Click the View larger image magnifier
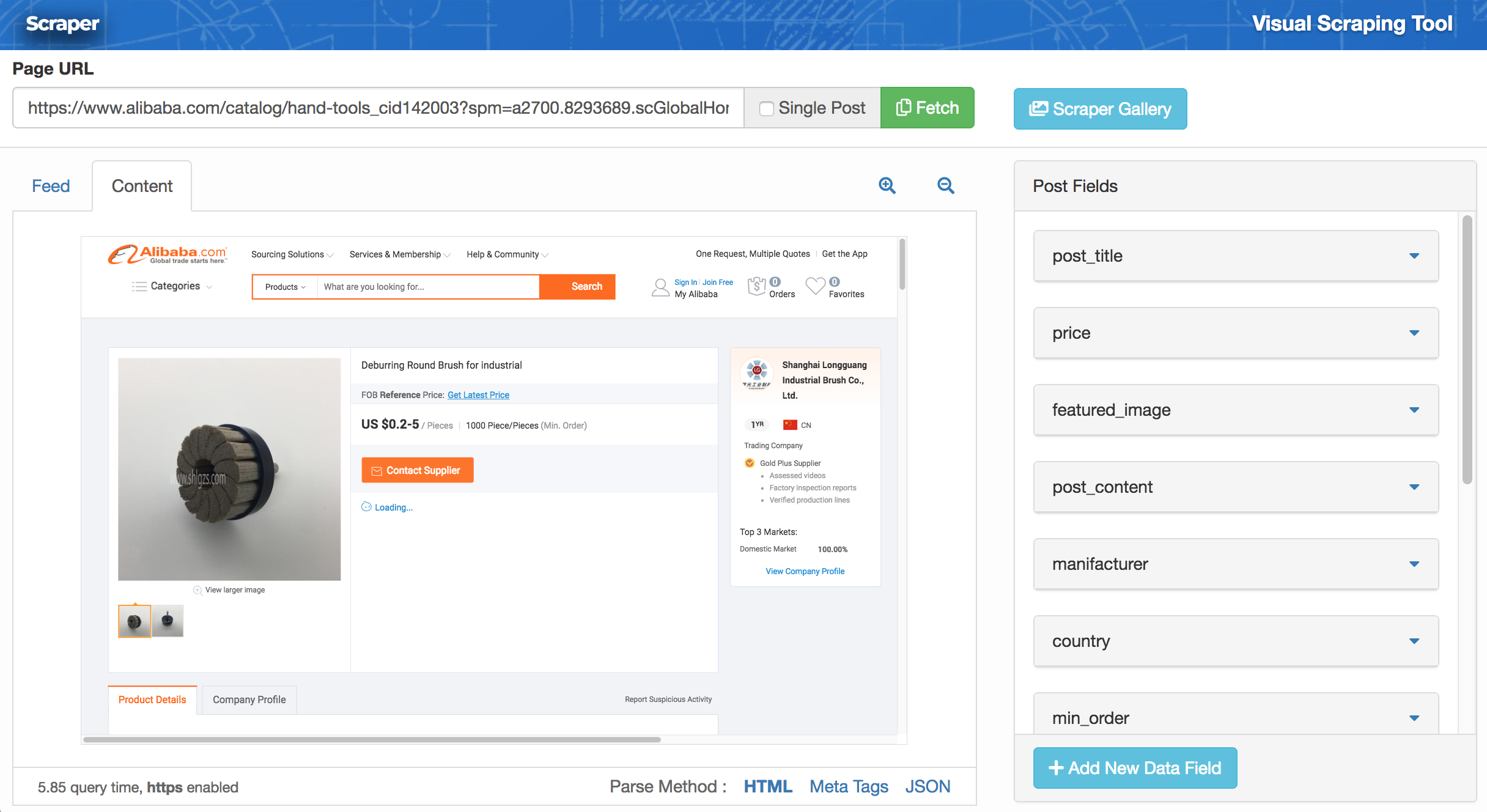 click(x=197, y=590)
